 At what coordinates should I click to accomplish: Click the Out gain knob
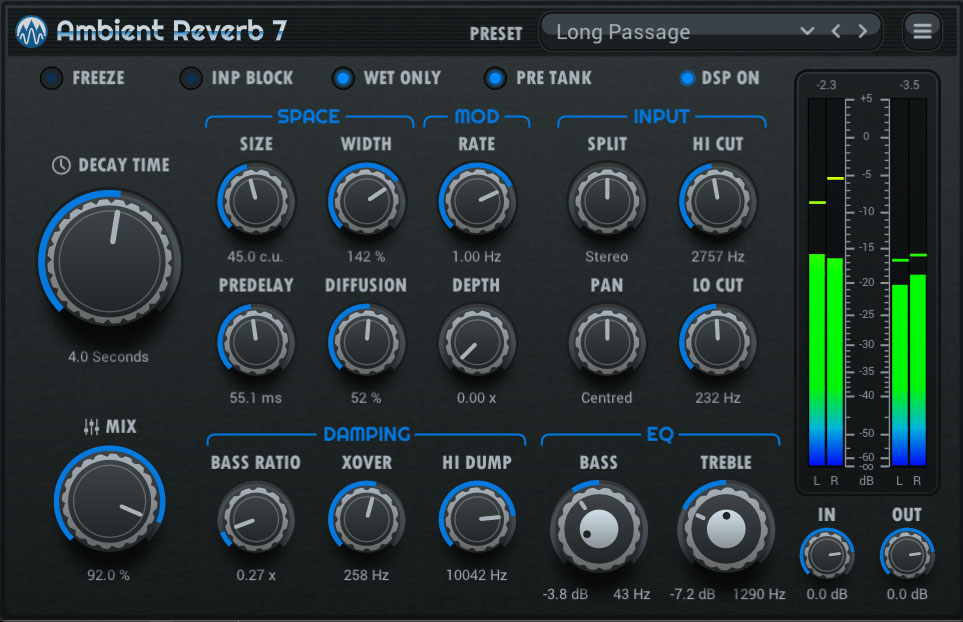(907, 555)
